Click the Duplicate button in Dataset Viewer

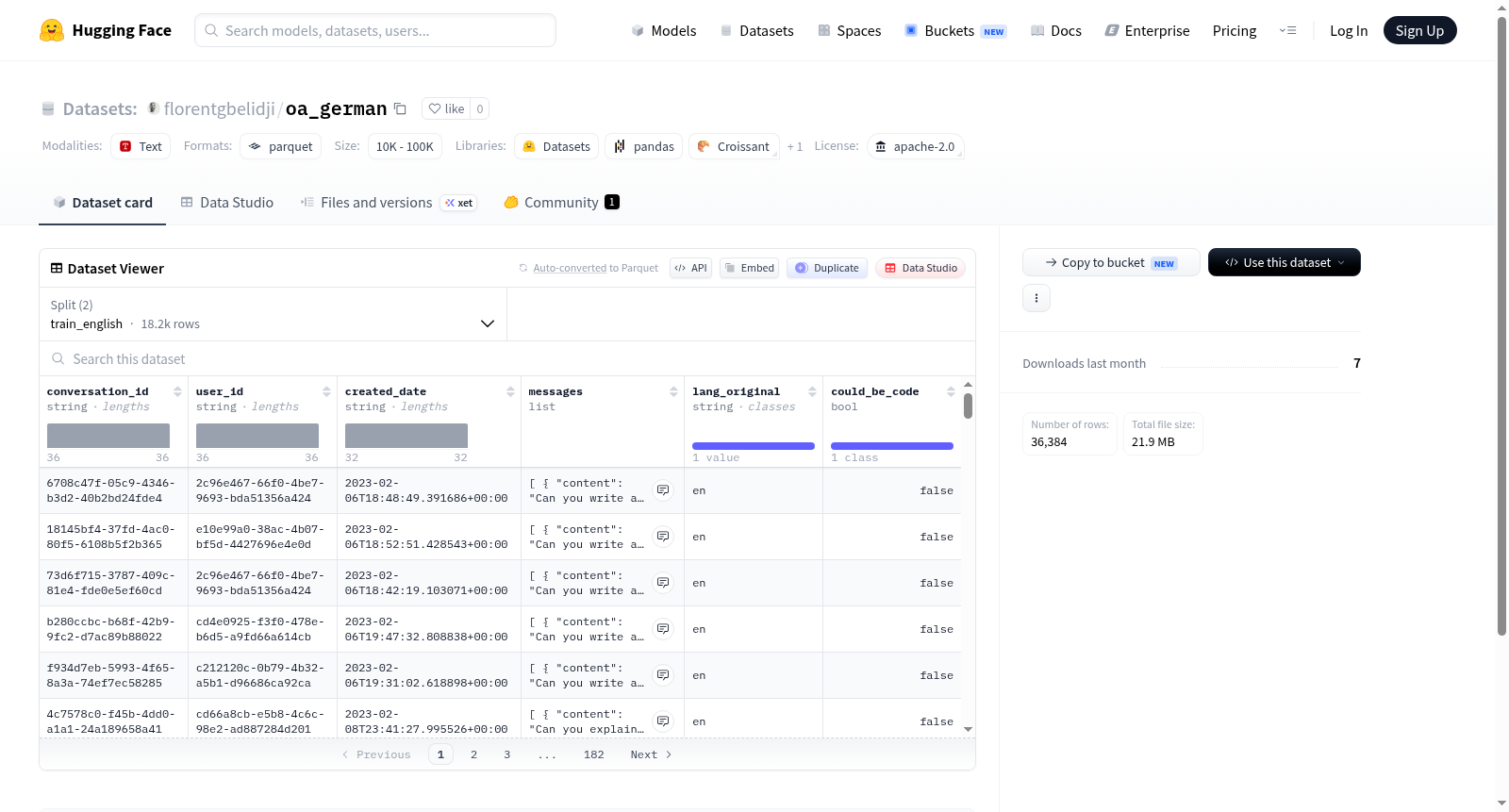[827, 268]
